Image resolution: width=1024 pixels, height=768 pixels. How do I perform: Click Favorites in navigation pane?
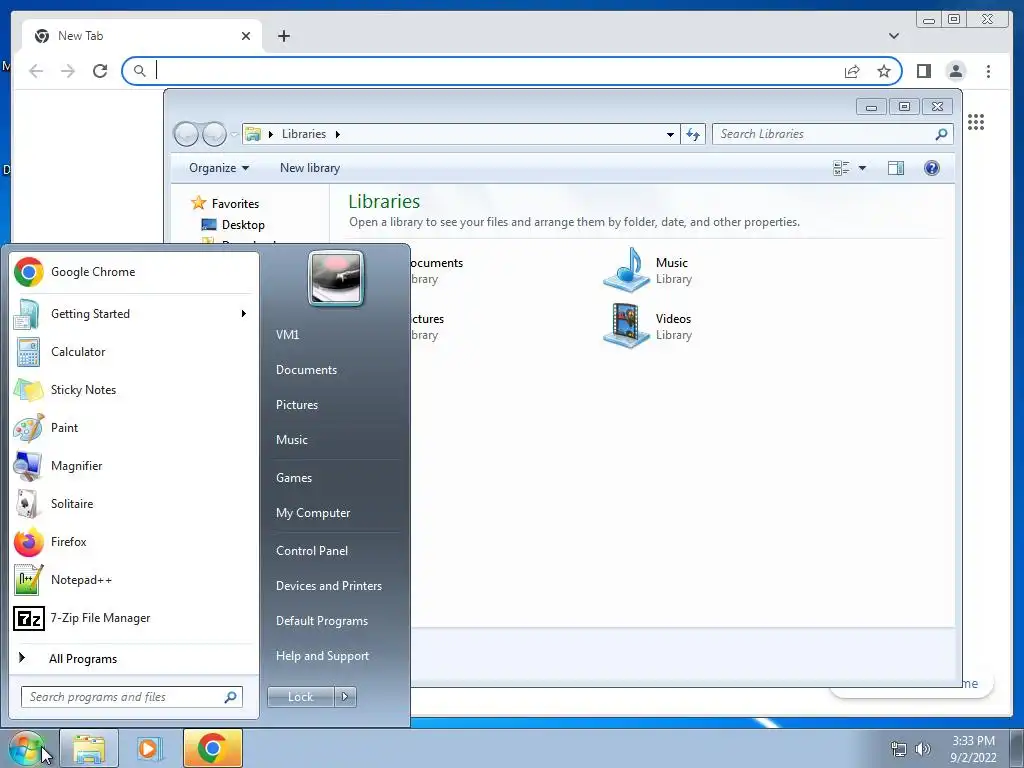click(225, 204)
